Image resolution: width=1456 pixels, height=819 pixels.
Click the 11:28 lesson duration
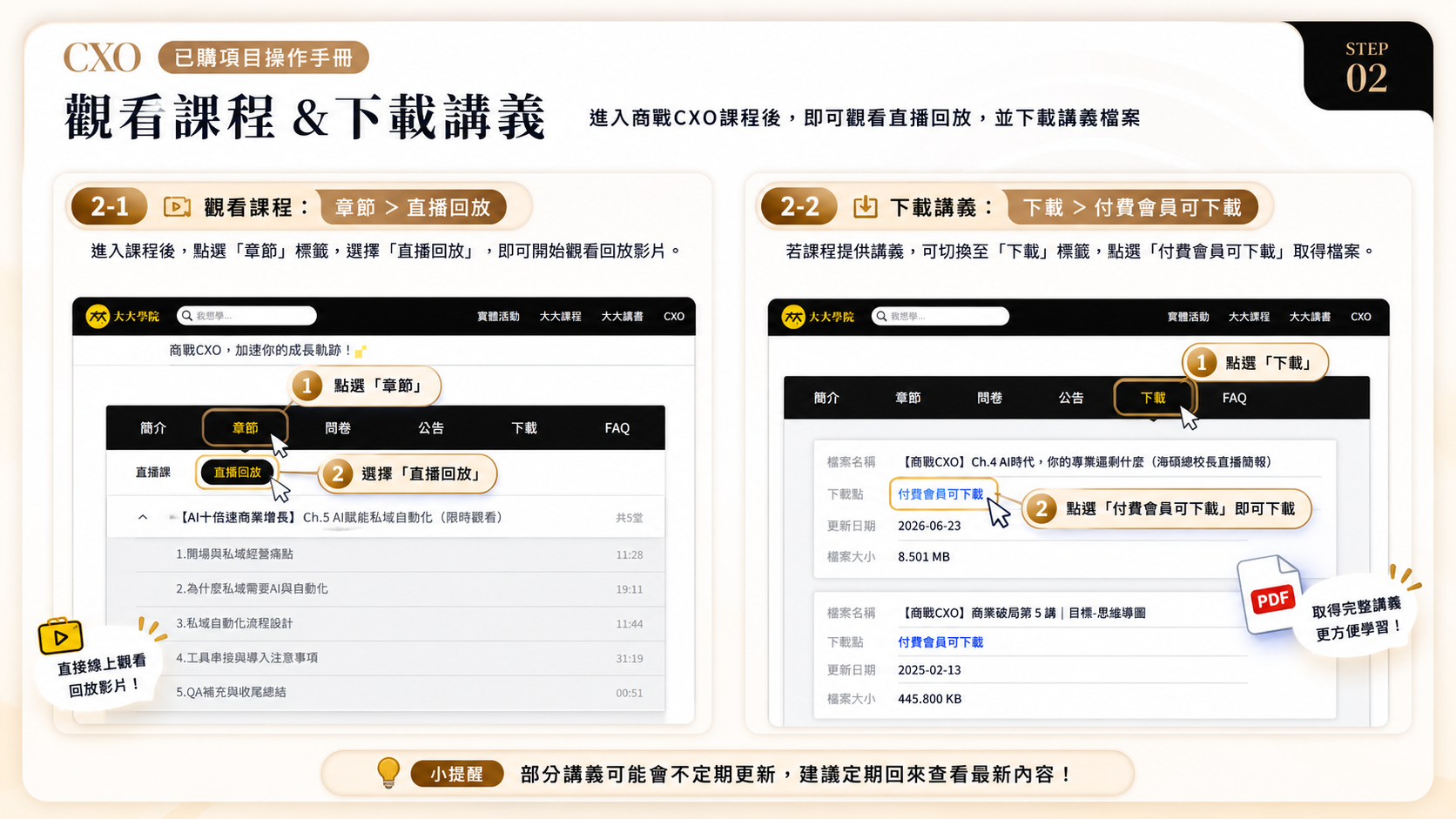point(630,555)
